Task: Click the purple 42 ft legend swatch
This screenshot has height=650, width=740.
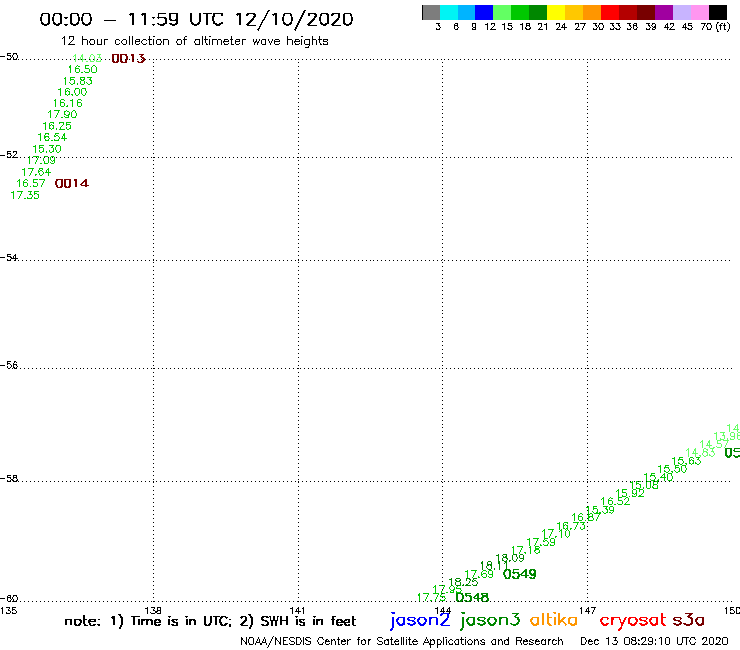Action: [x=664, y=12]
